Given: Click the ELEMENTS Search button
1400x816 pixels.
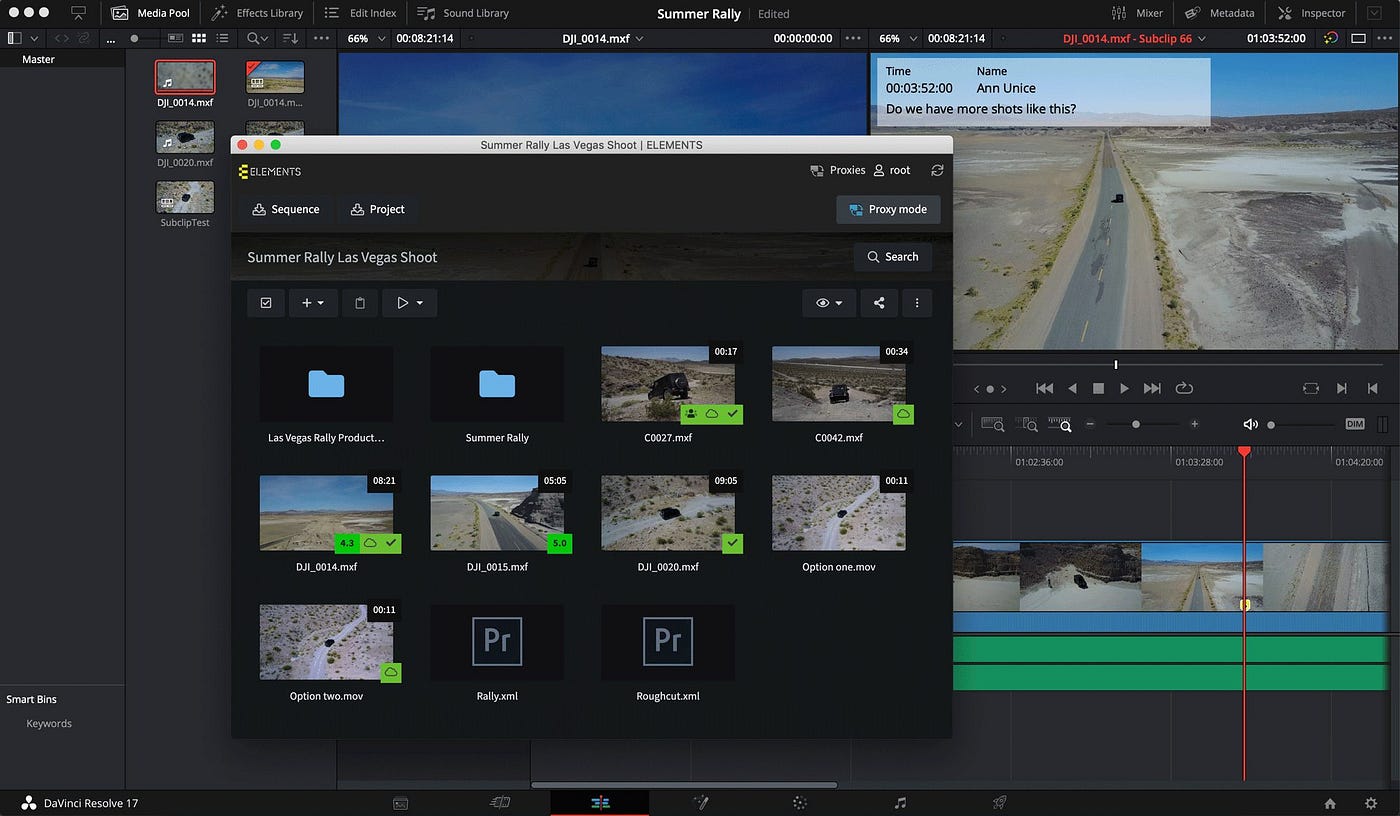Looking at the screenshot, I should pos(893,257).
